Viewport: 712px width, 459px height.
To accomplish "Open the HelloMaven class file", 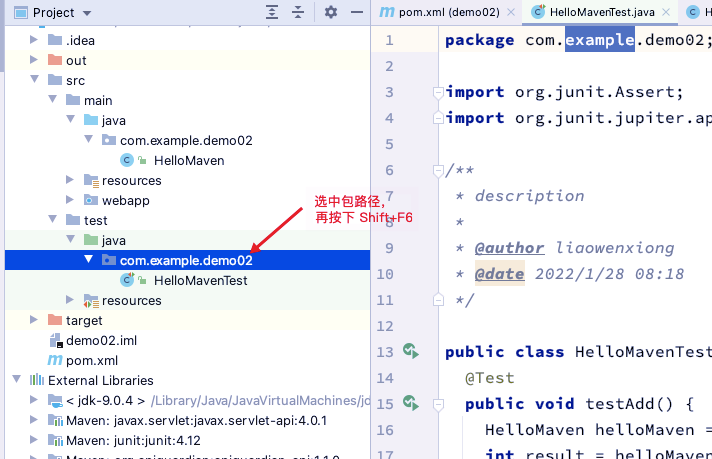I will [x=189, y=160].
